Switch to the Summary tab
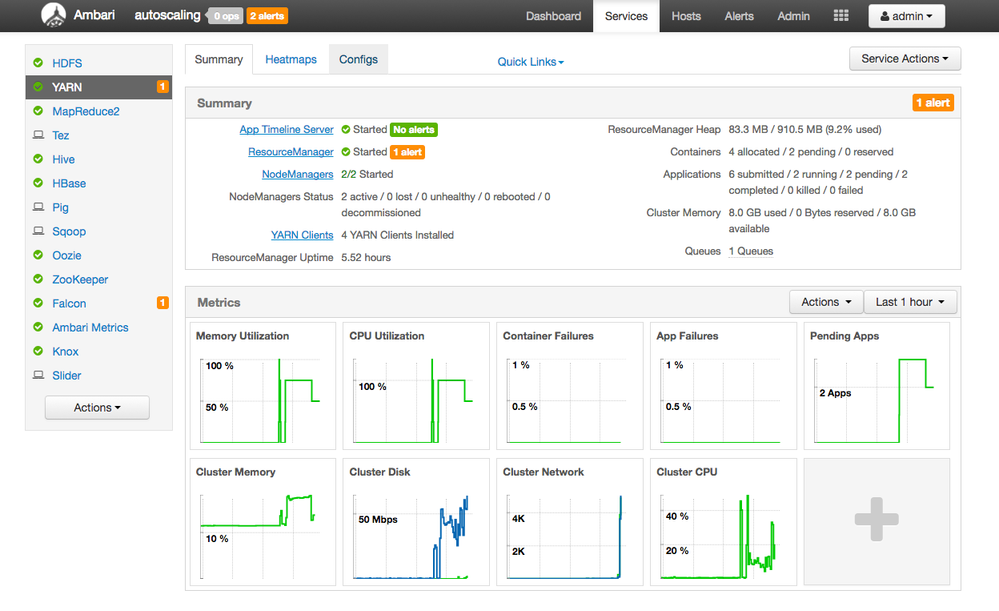The height and width of the screenshot is (611, 999). (x=219, y=59)
